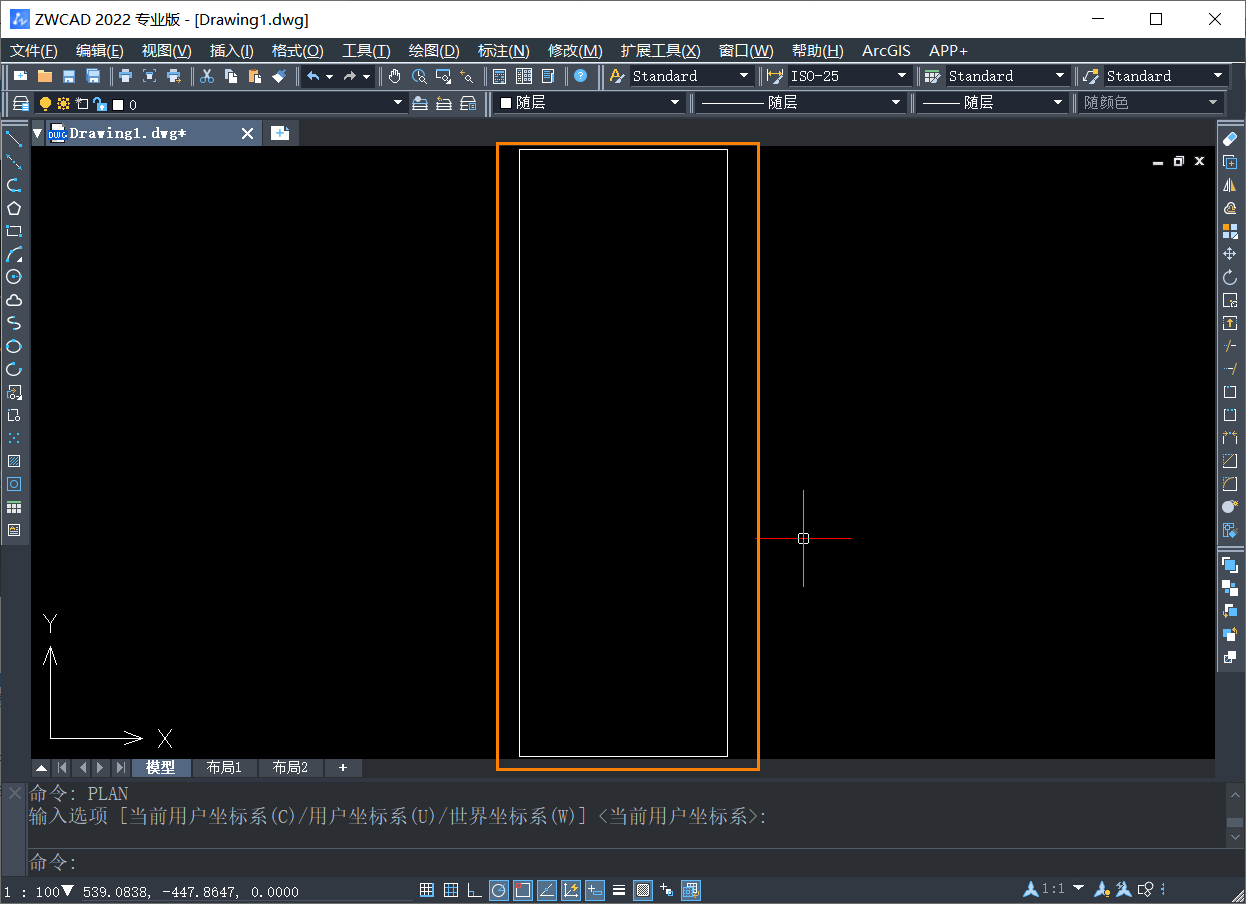The image size is (1246, 904).
Task: Click the coordinates readout in status bar
Action: point(190,892)
